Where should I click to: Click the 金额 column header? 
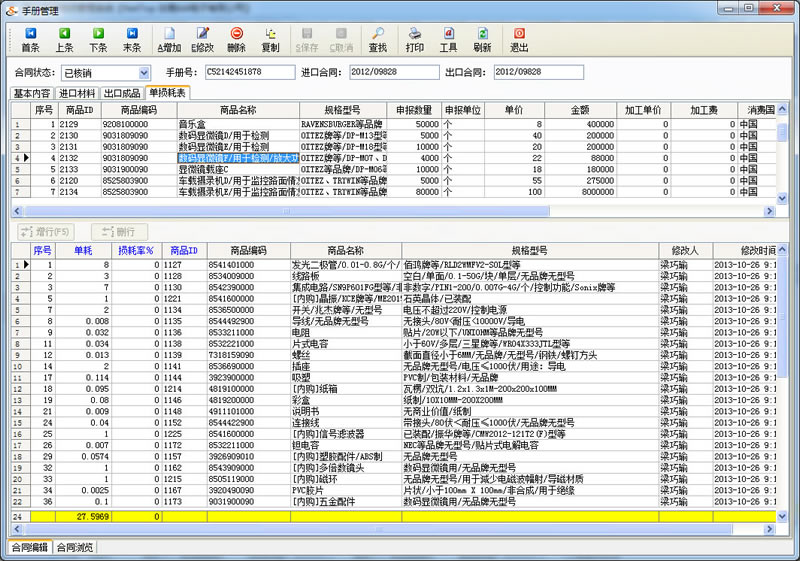coord(580,110)
